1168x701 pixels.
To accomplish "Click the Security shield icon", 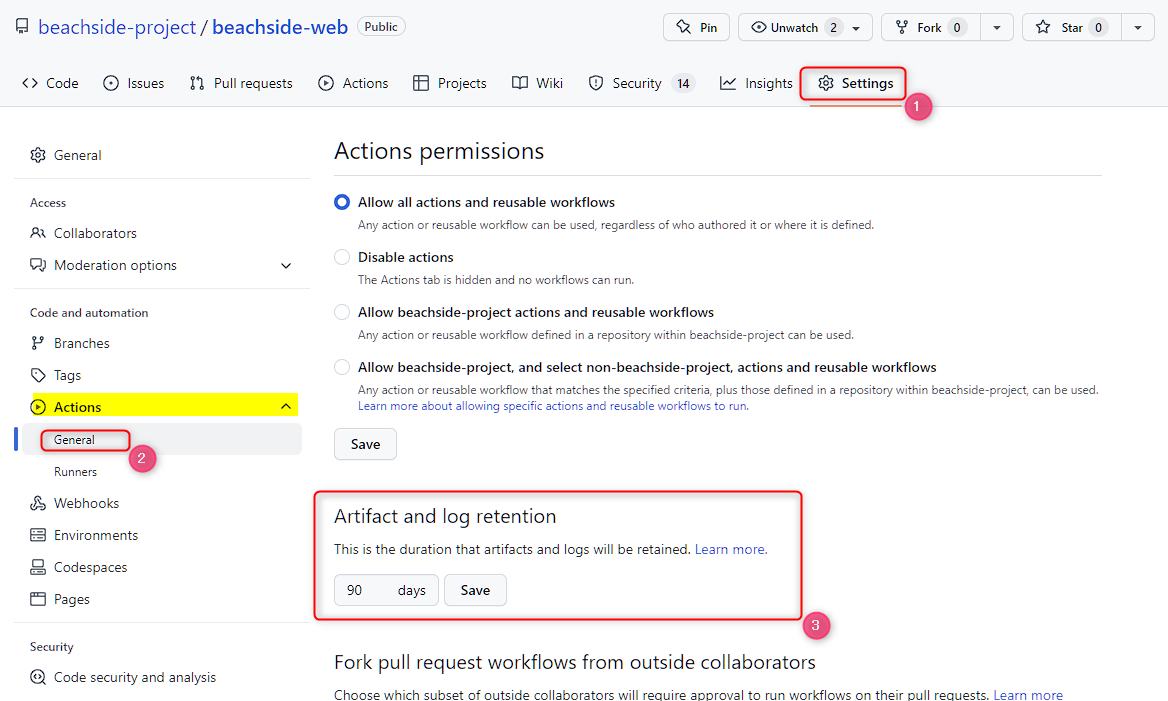I will [x=596, y=82].
